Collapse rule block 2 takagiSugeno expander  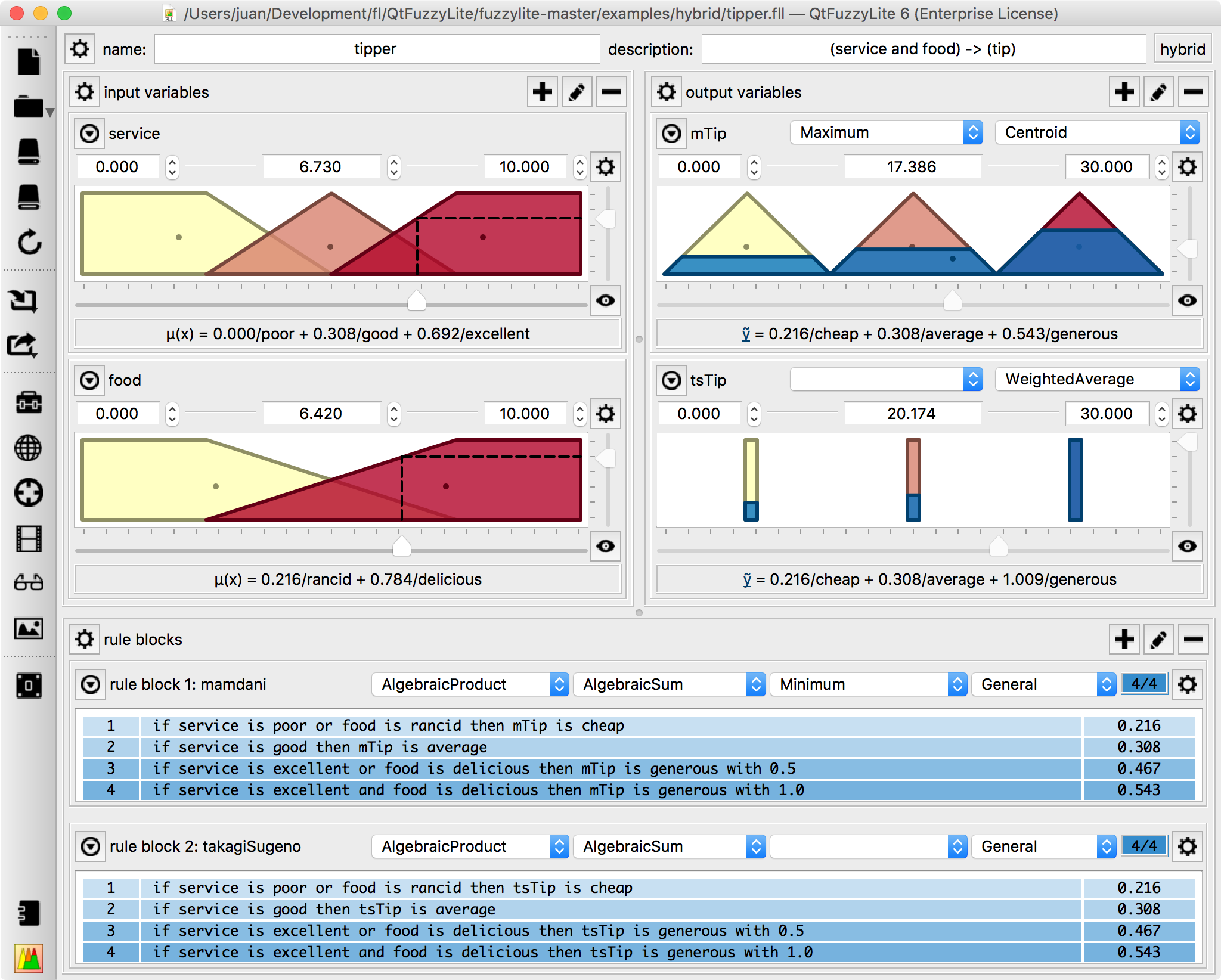click(x=91, y=846)
